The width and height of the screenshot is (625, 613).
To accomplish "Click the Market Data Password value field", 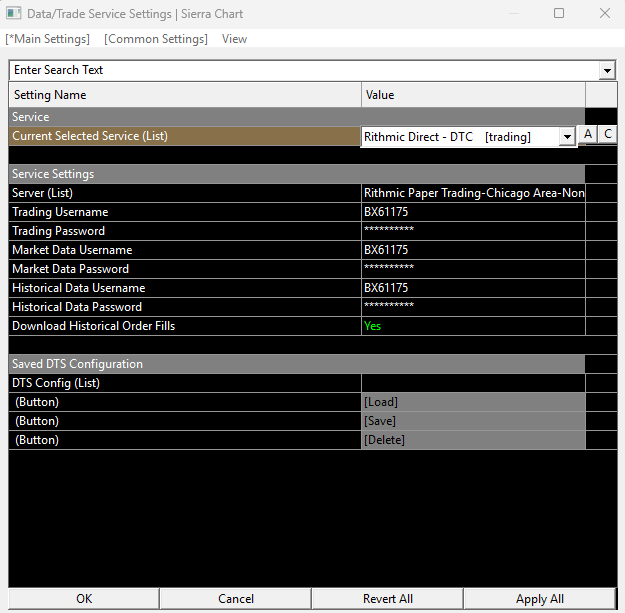I will pos(473,269).
